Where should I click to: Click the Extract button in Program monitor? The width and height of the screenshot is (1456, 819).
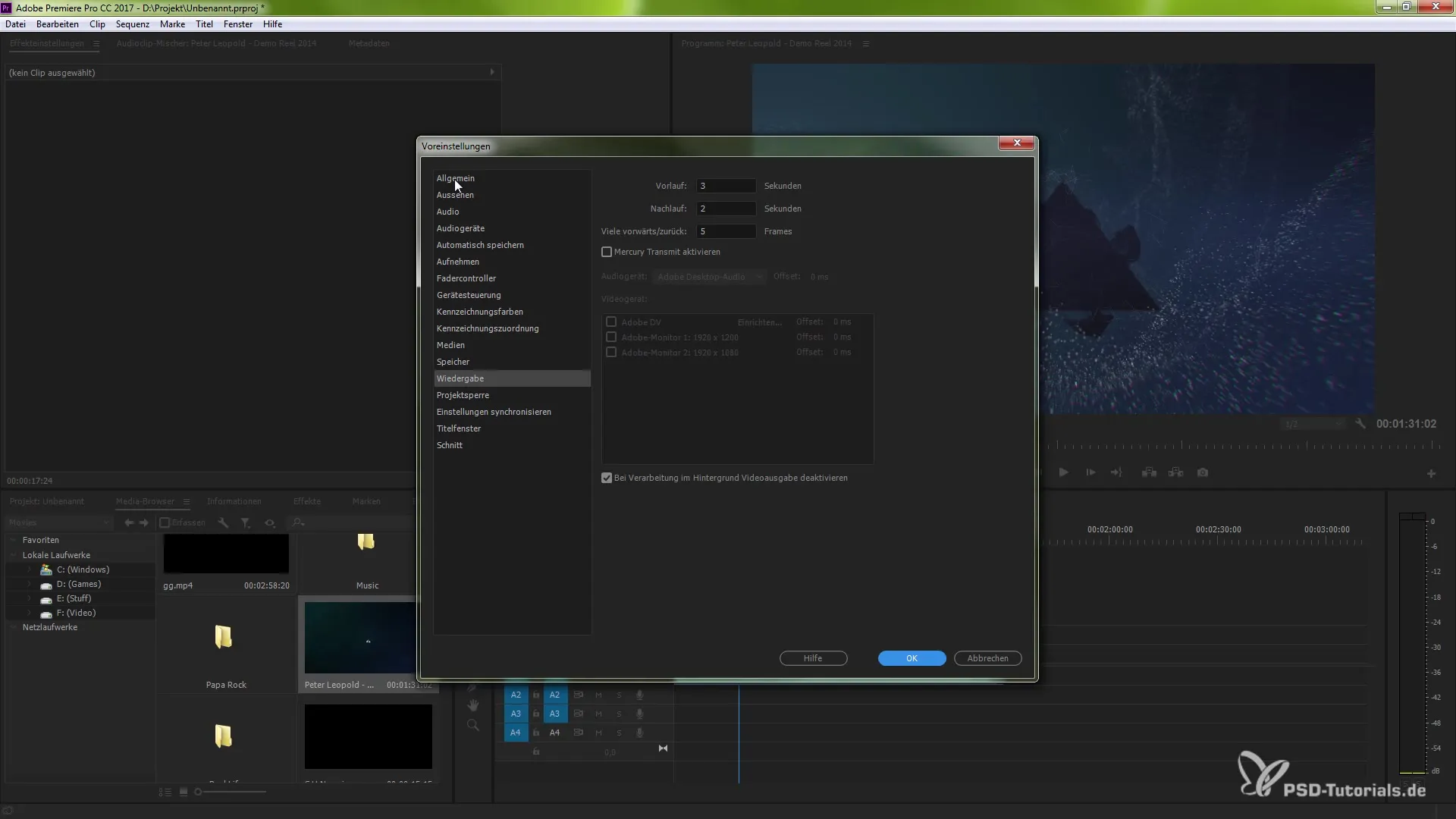coord(1176,472)
